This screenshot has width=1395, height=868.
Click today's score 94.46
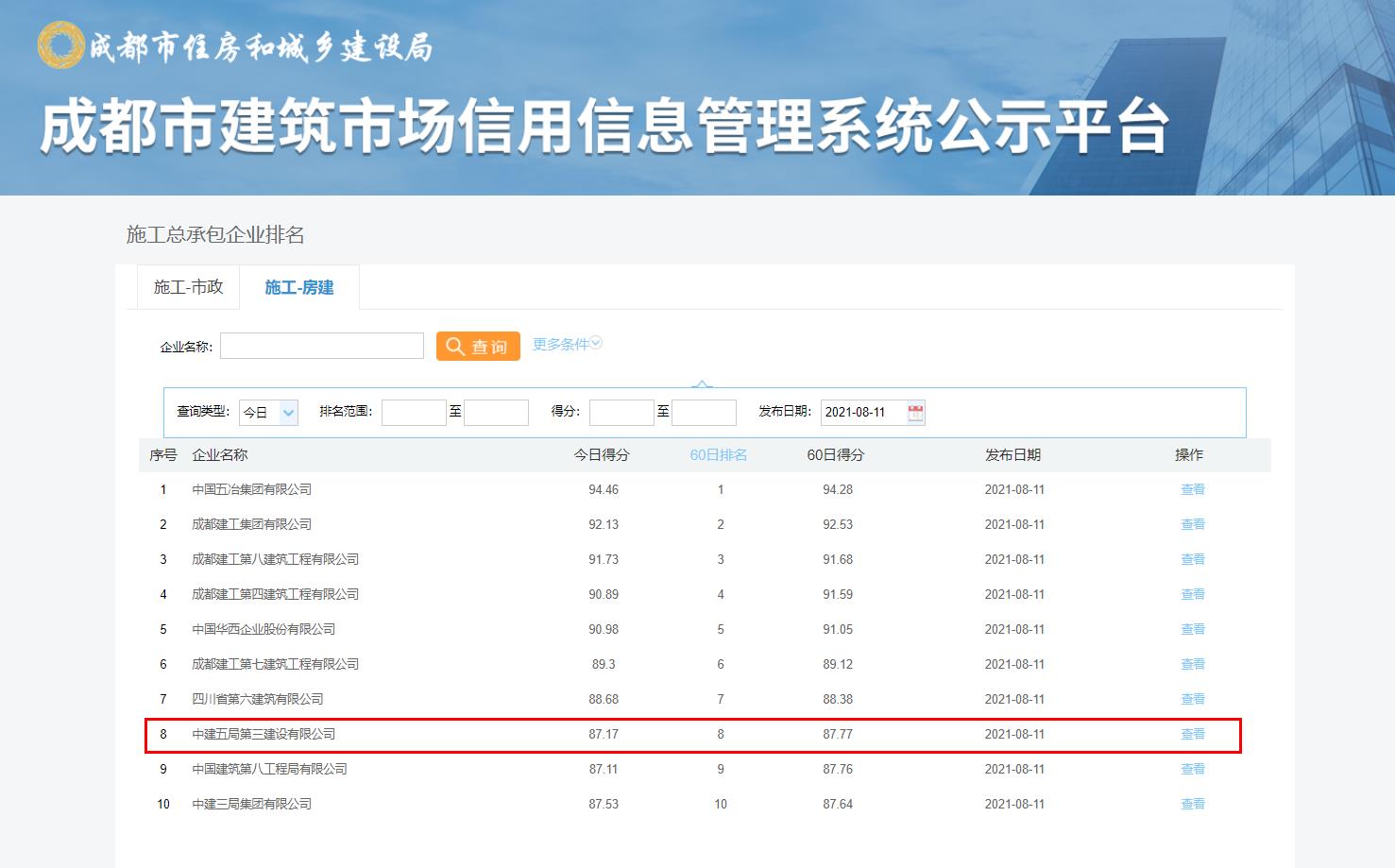click(604, 489)
